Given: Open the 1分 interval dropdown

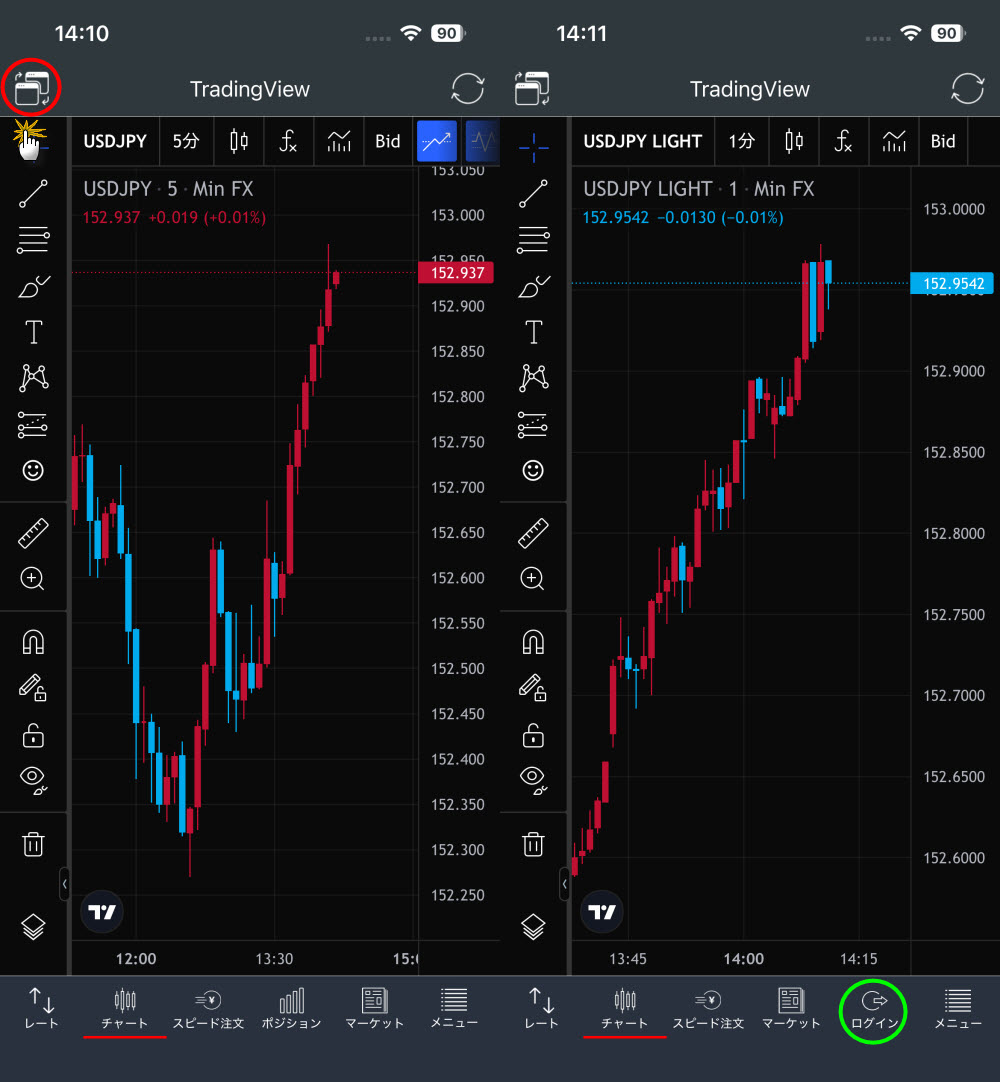Looking at the screenshot, I should tap(741, 141).
